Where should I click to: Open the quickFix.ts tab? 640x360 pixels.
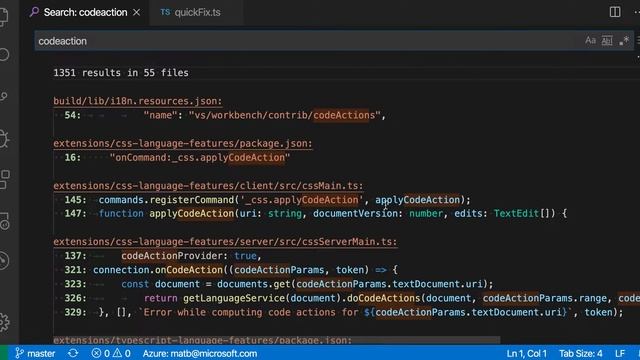tap(191, 12)
